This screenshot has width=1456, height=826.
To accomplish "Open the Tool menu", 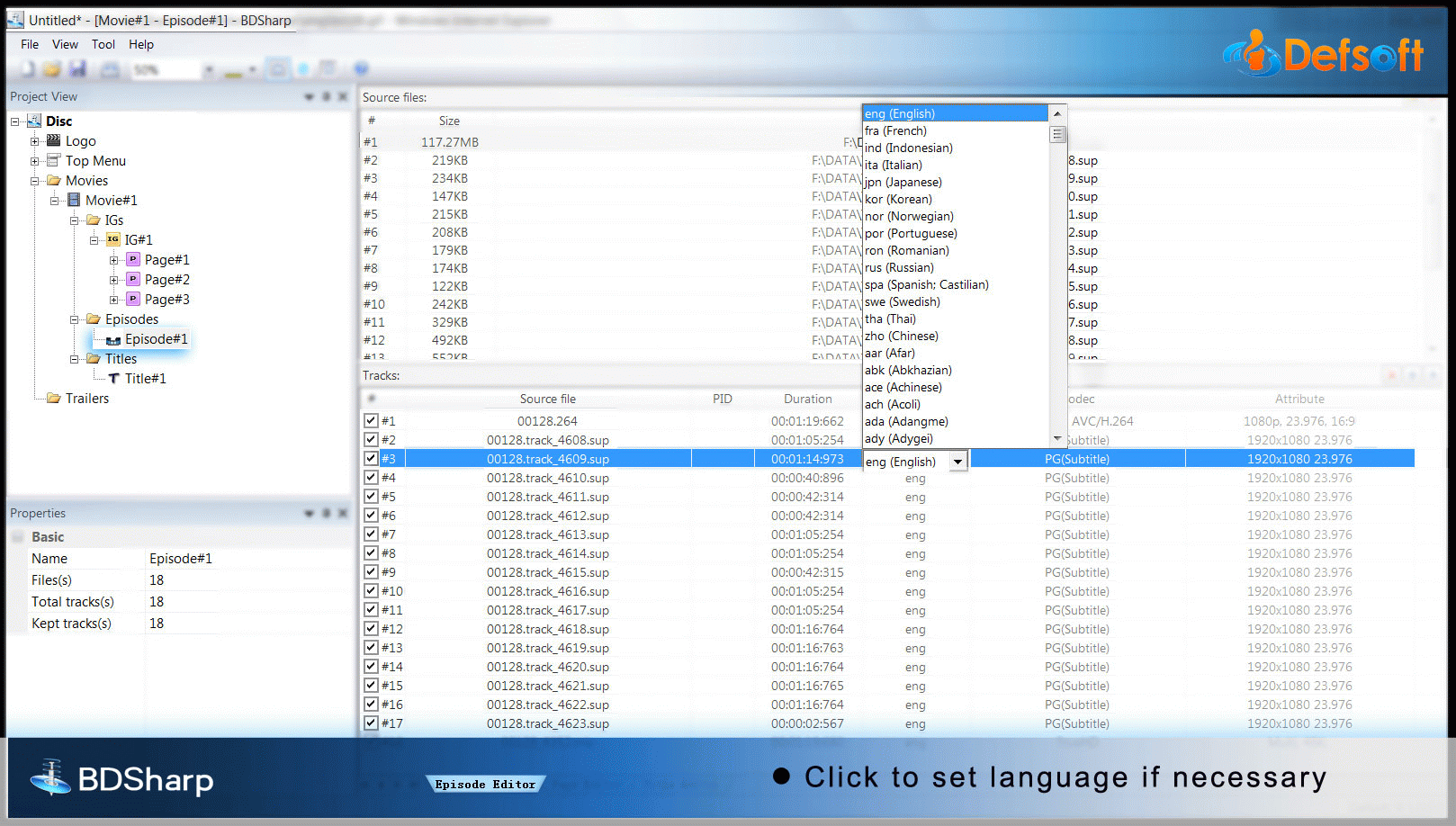I will click(103, 44).
